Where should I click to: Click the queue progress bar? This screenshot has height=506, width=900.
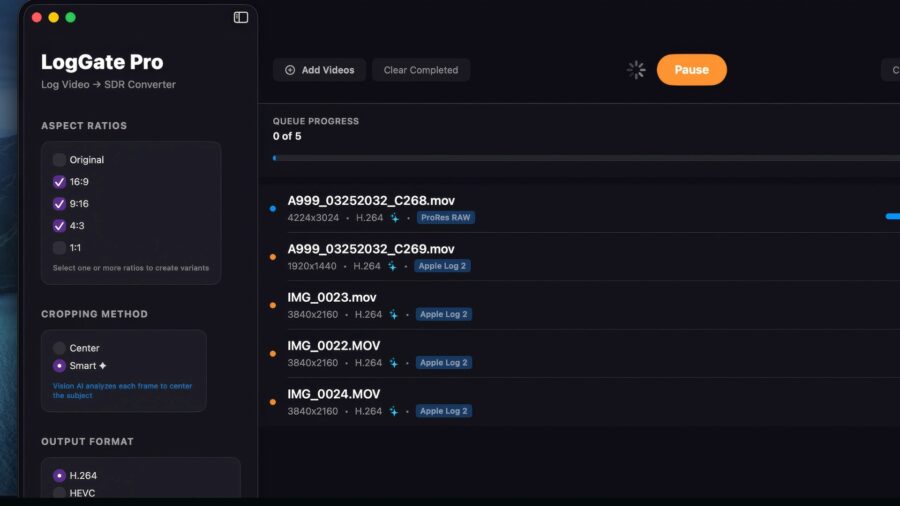tap(586, 158)
